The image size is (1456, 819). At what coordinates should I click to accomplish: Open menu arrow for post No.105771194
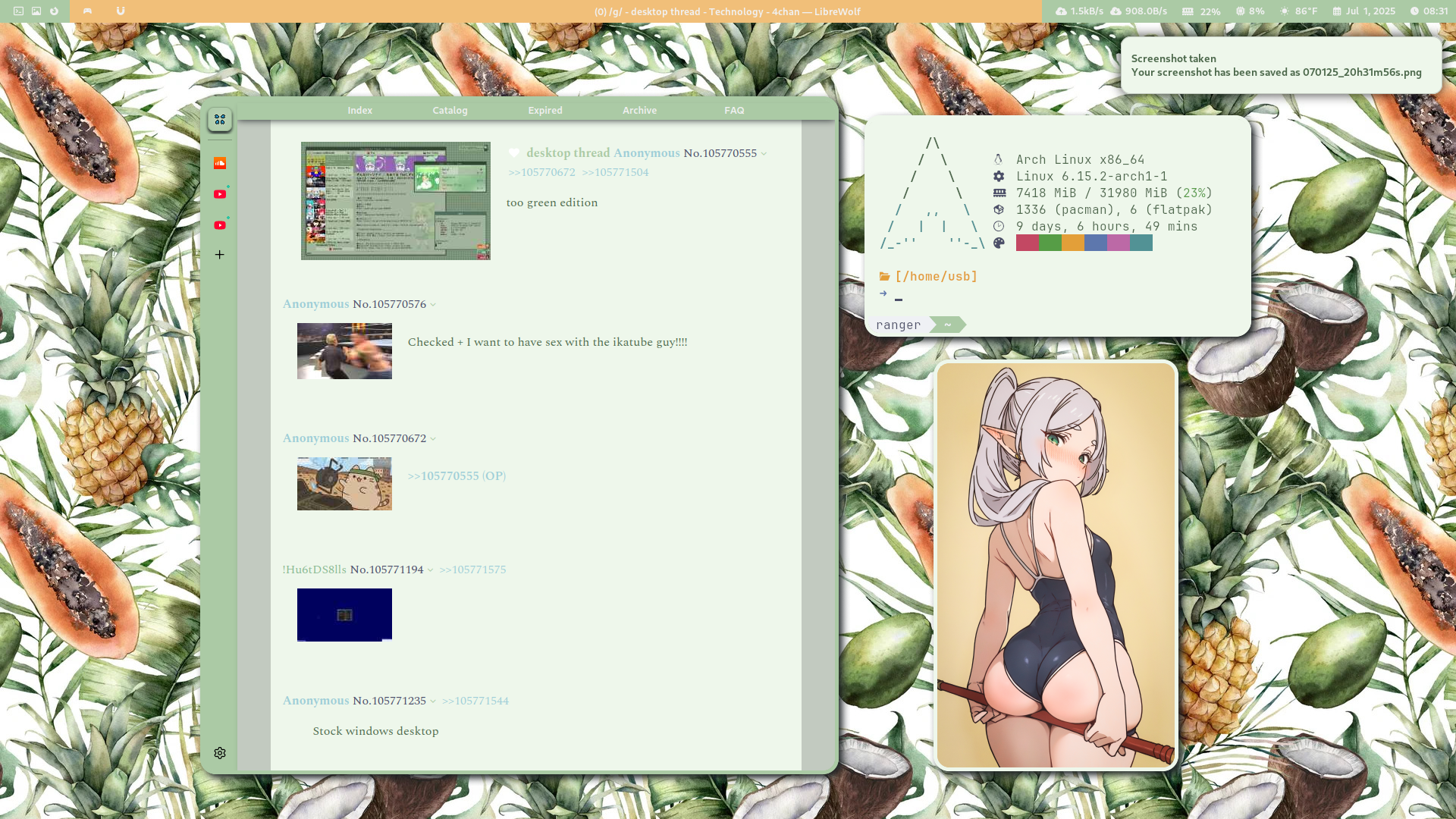(x=430, y=570)
